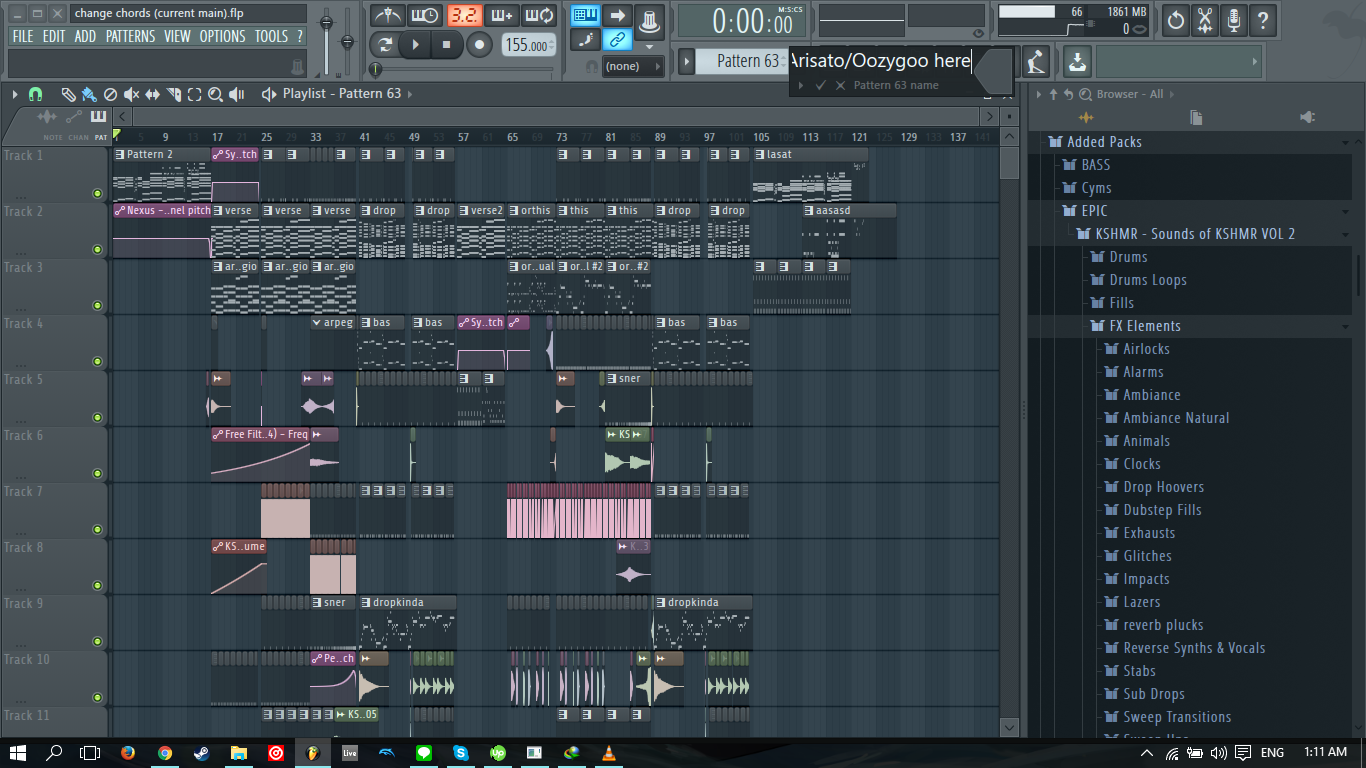This screenshot has width=1366, height=768.
Task: Toggle the overdub blend recording button
Action: [x=501, y=15]
